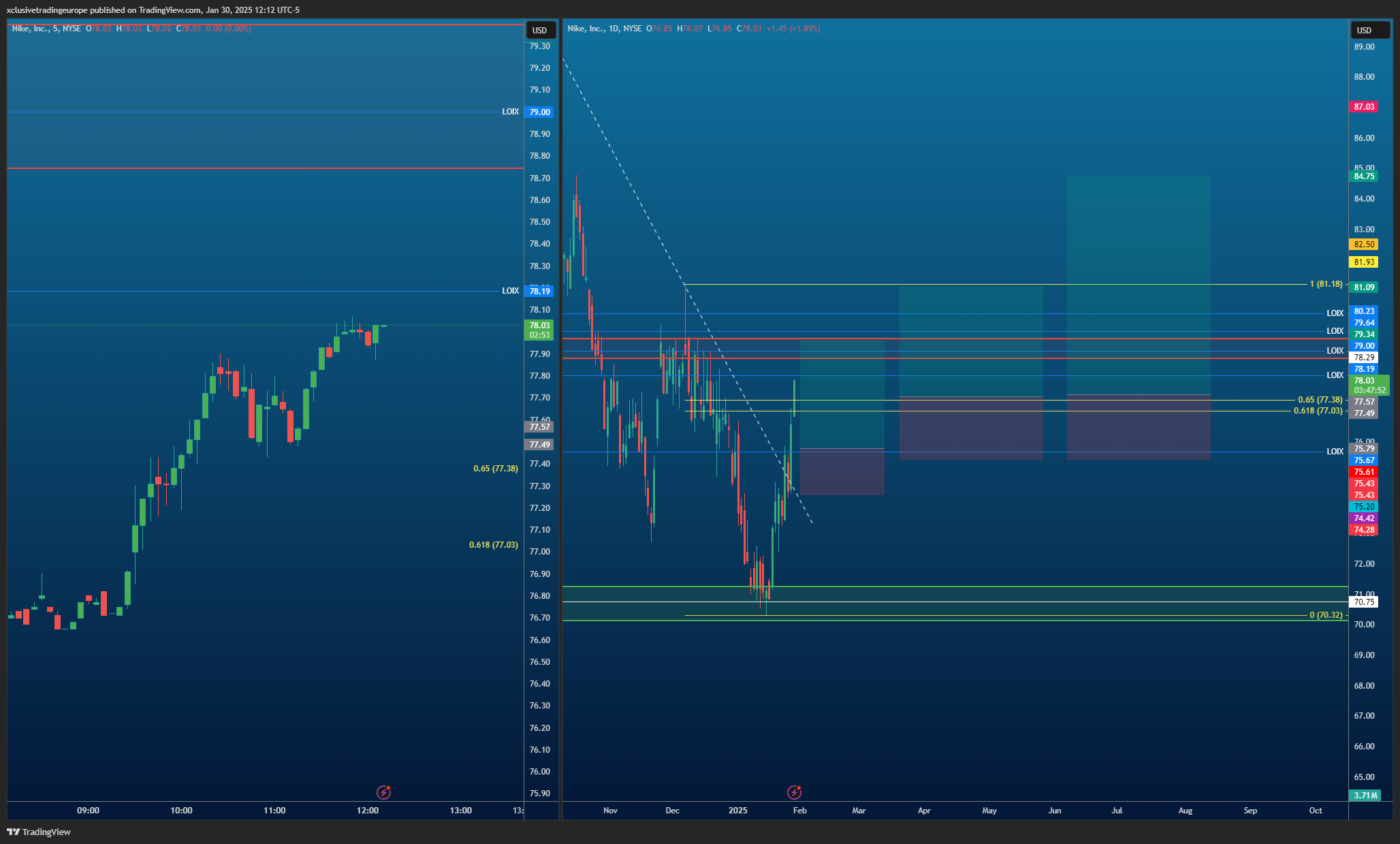Select the cyan 75.20 price label
1400x844 pixels.
tap(1364, 507)
